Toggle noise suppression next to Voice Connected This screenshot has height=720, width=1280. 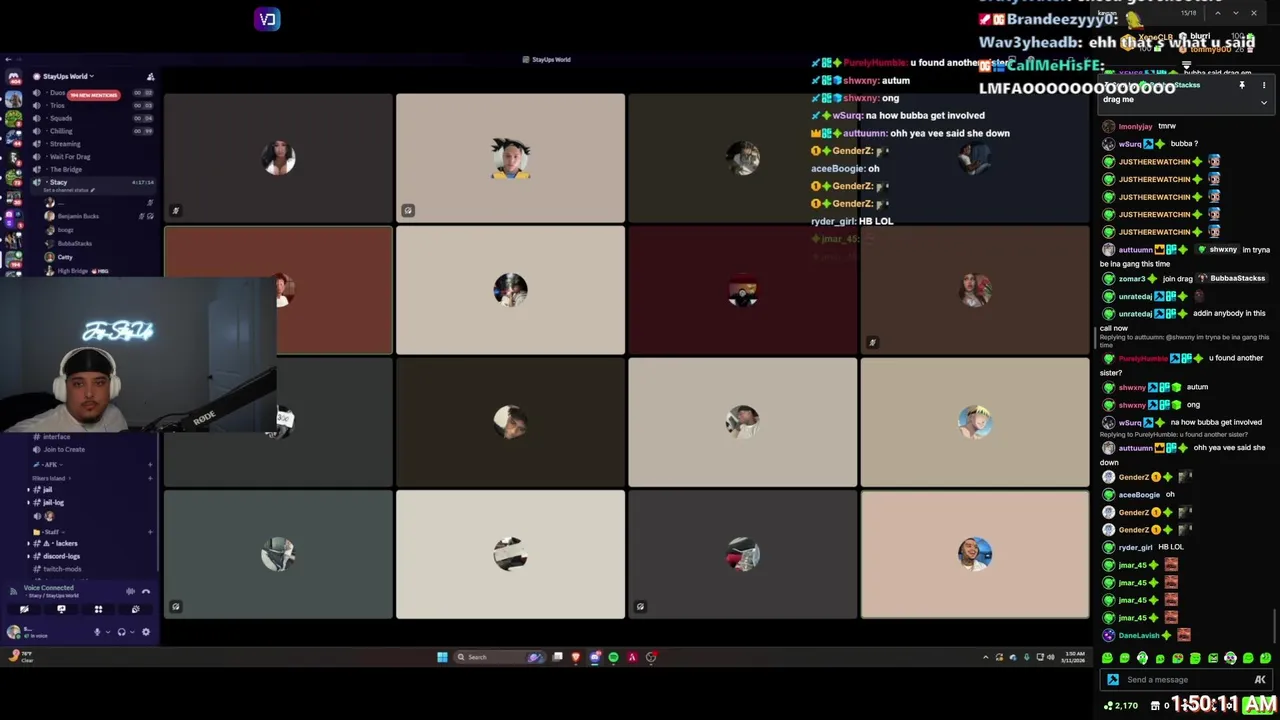[x=130, y=592]
